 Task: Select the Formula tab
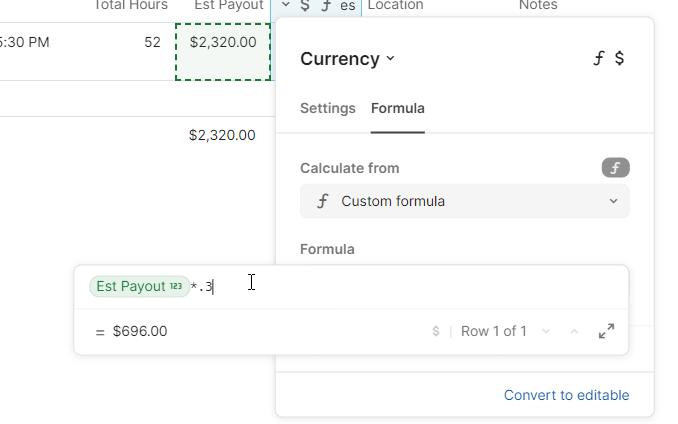397,108
